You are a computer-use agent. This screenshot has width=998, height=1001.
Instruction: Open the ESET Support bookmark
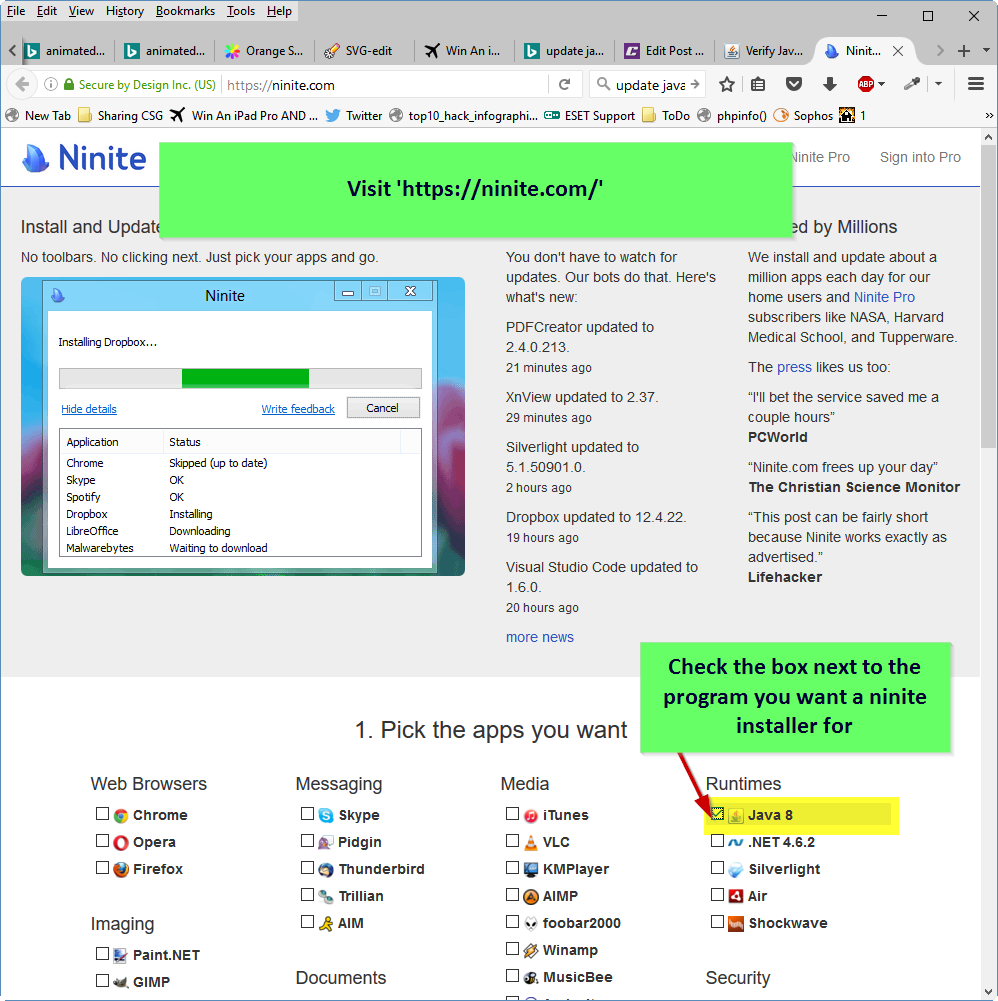click(589, 116)
